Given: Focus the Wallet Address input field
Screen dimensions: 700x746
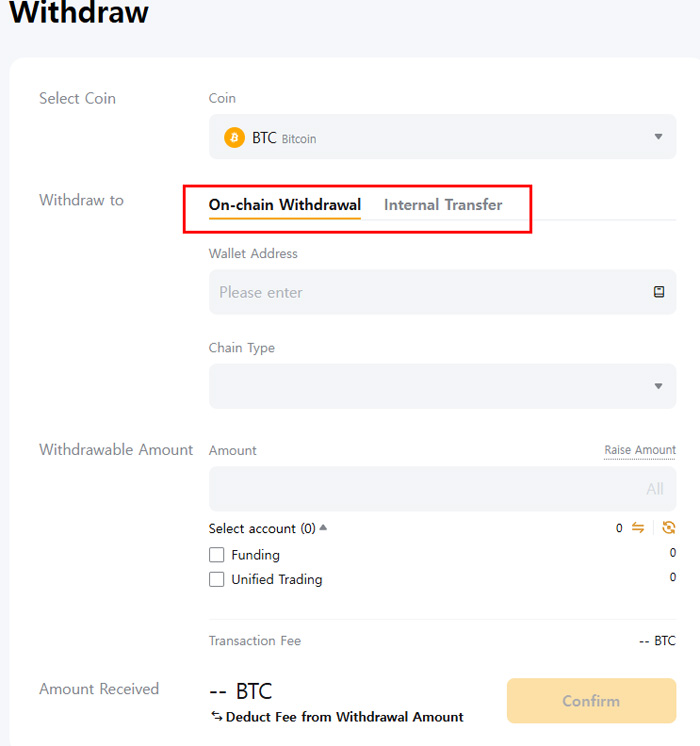Looking at the screenshot, I should [430, 292].
